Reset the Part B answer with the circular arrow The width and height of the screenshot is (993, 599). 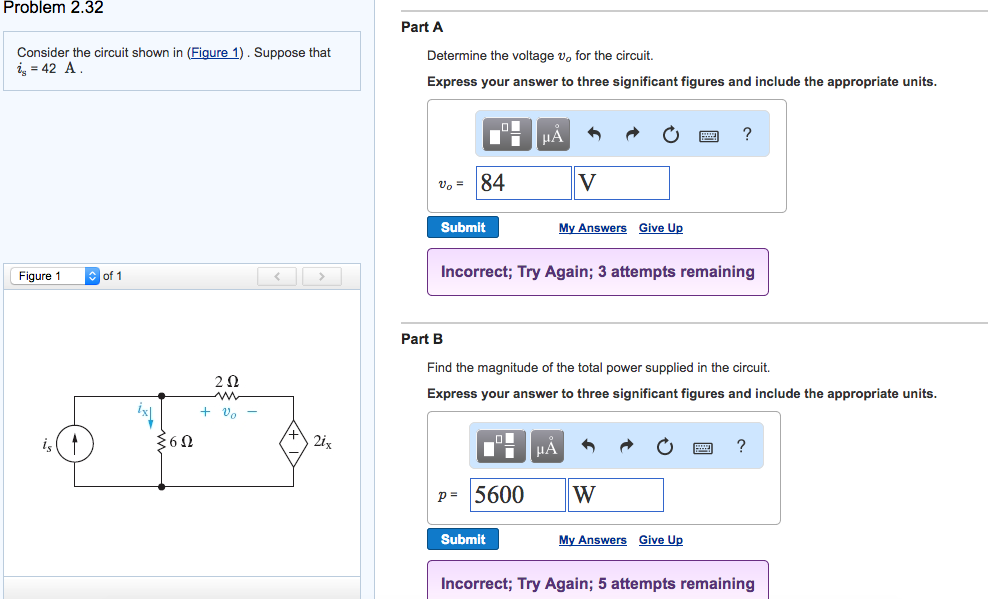click(665, 447)
